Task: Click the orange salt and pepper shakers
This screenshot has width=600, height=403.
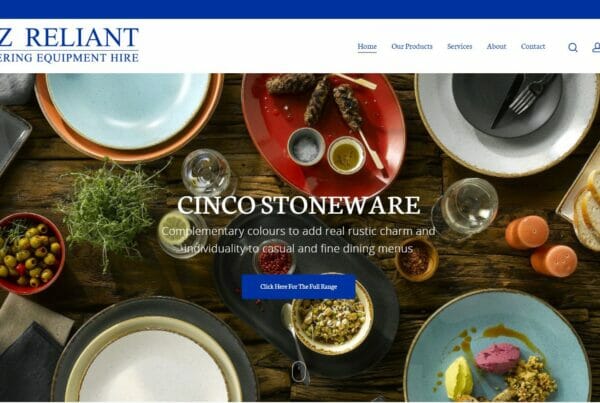Action: tap(541, 246)
